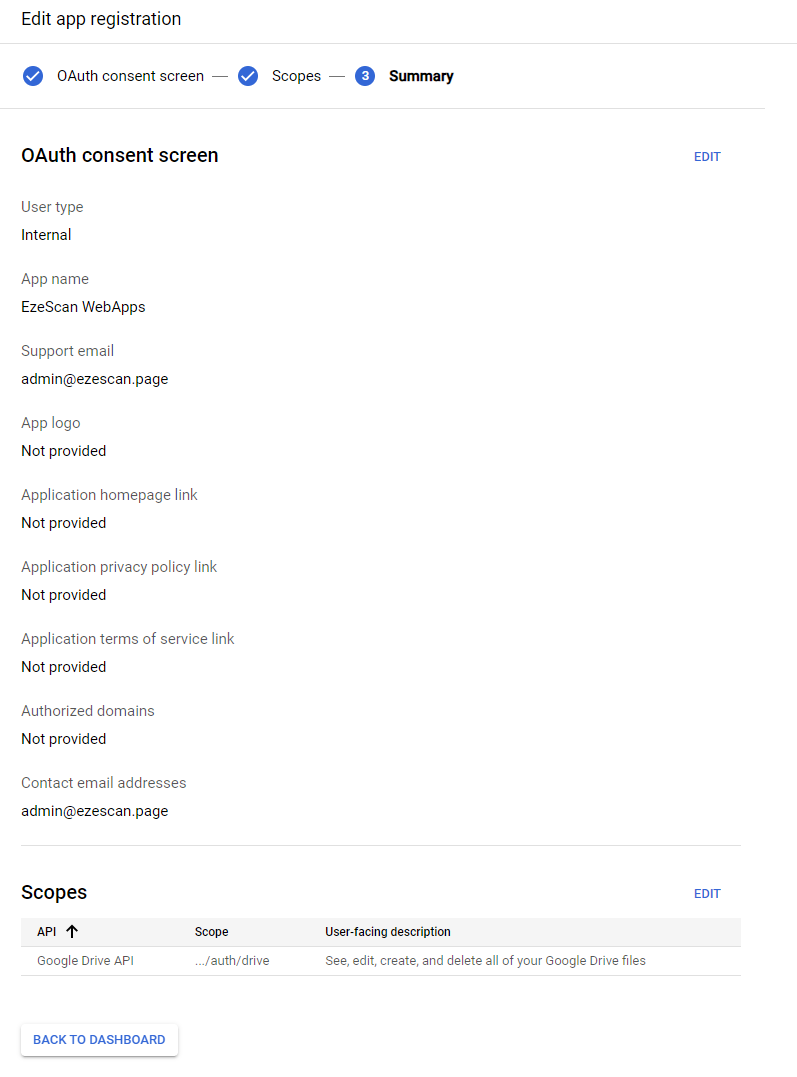
Task: Select the Google Drive API row cell
Action: [x=86, y=961]
